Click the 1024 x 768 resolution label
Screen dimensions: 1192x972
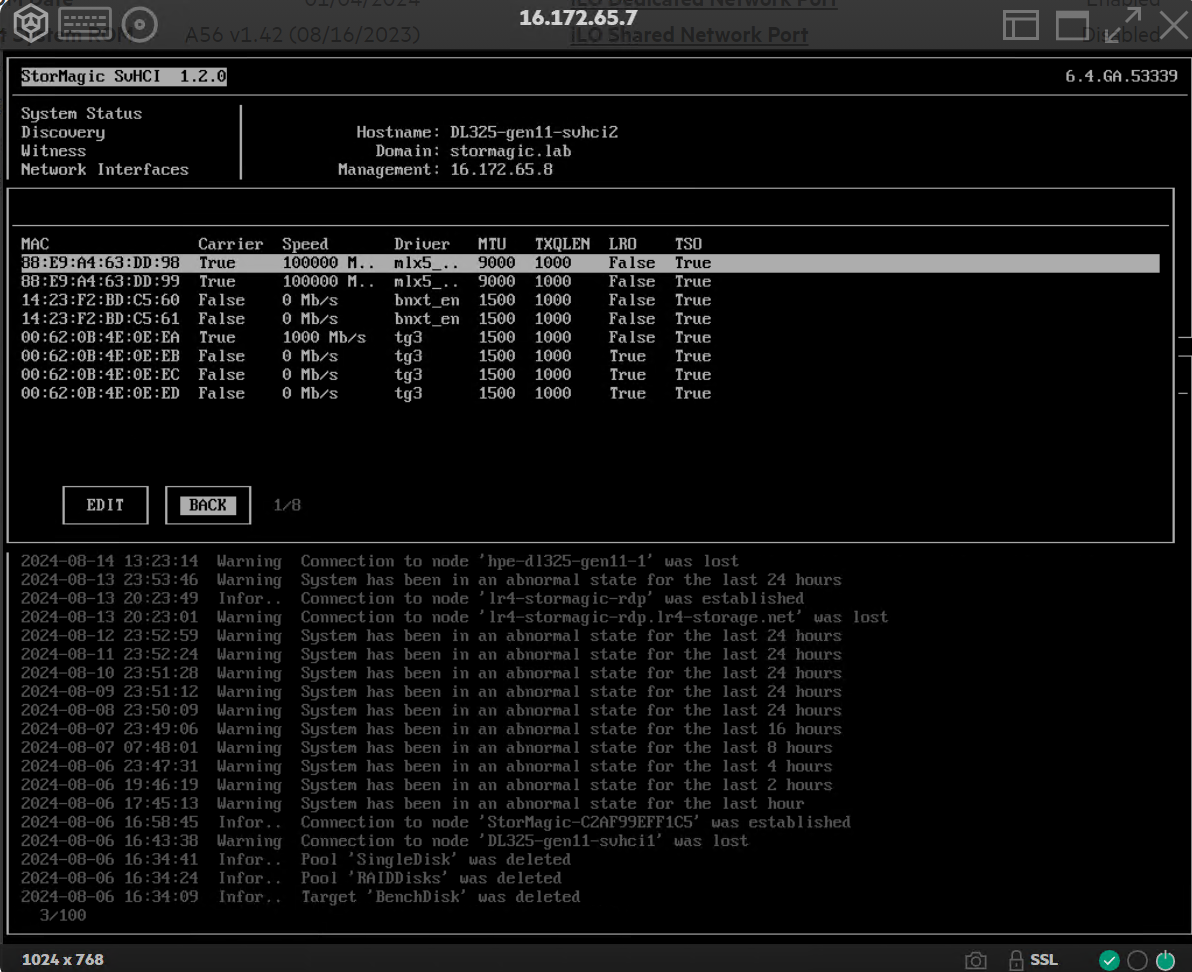[62, 960]
